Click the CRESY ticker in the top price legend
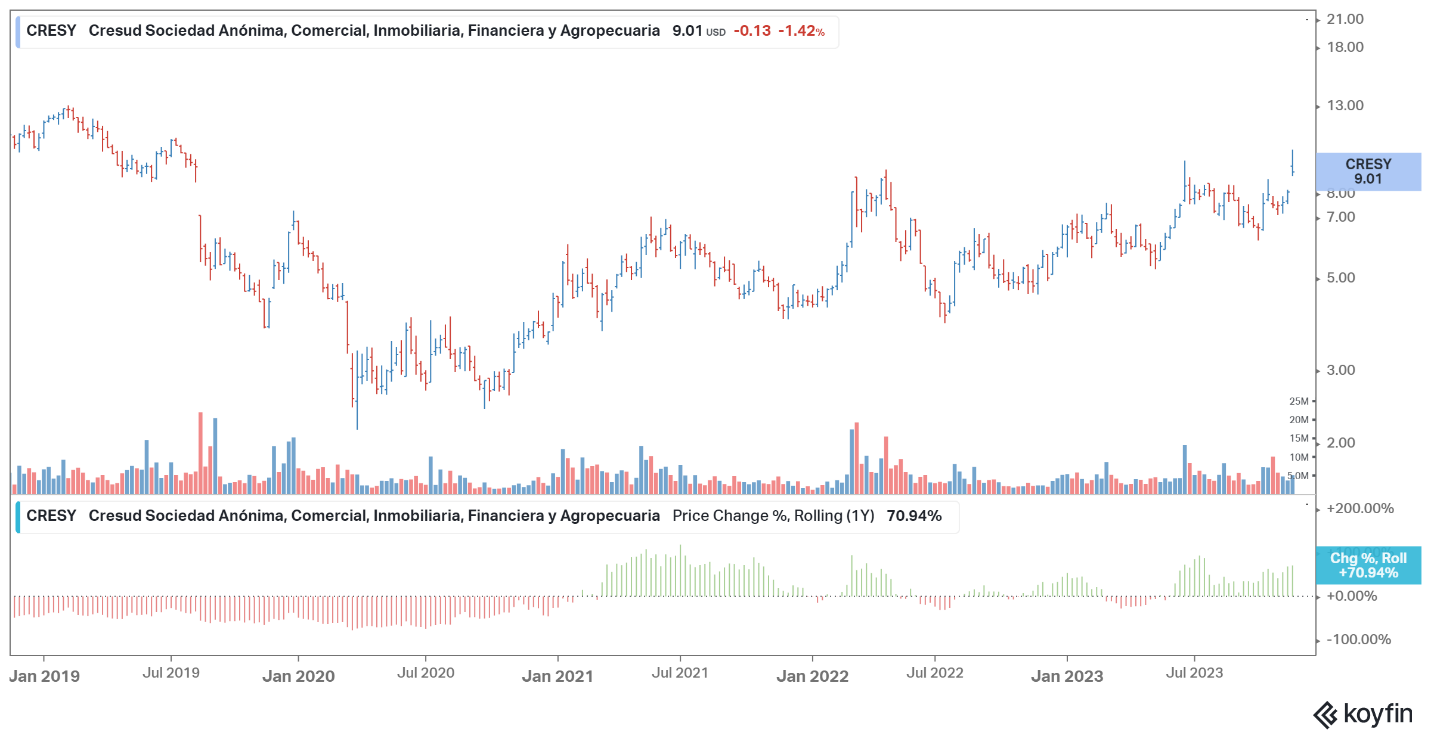This screenshot has width=1431, height=739. 51,31
